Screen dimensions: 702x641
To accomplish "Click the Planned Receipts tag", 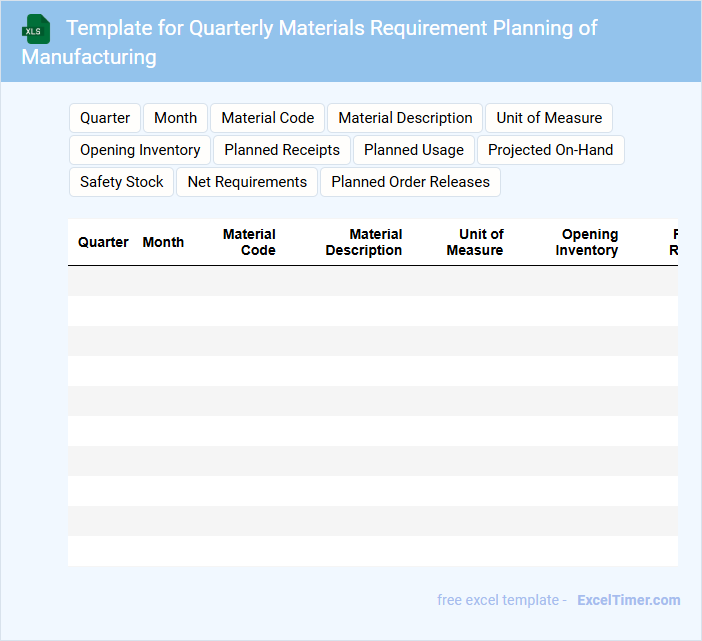I will coord(282,150).
